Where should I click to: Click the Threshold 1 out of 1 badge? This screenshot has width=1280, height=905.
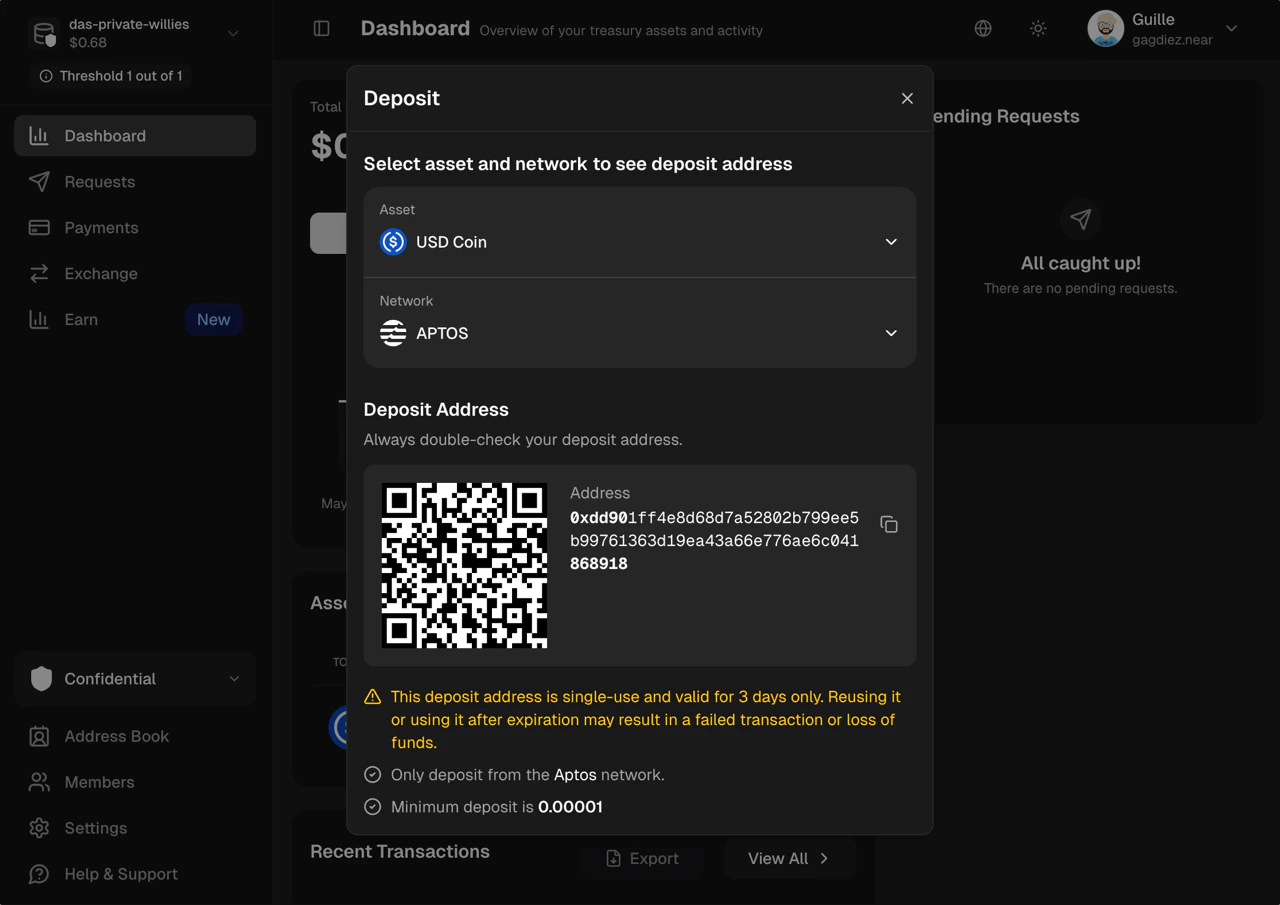point(112,76)
